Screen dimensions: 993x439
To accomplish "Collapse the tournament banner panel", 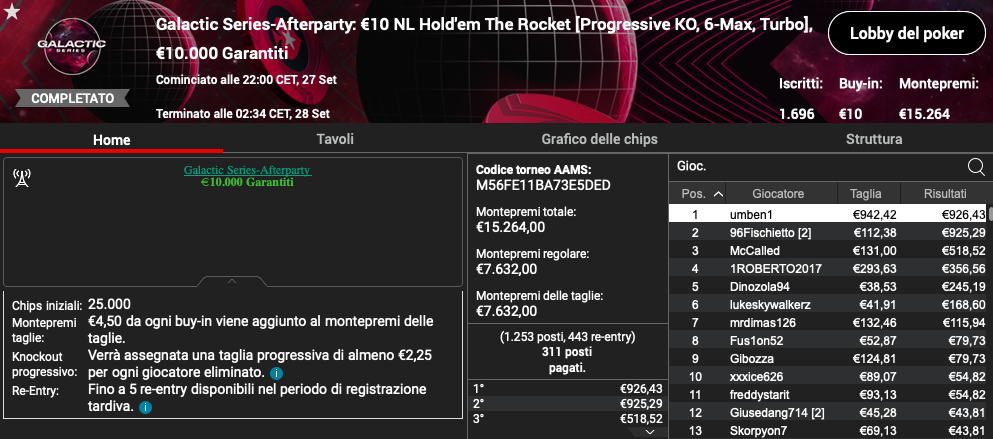I will [231, 281].
